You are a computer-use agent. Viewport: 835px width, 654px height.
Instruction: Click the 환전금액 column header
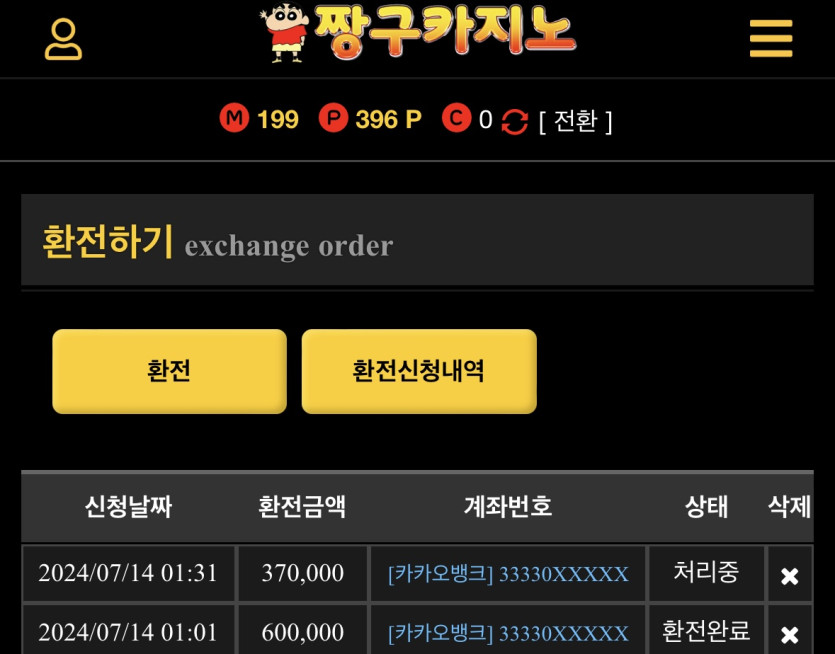302,506
